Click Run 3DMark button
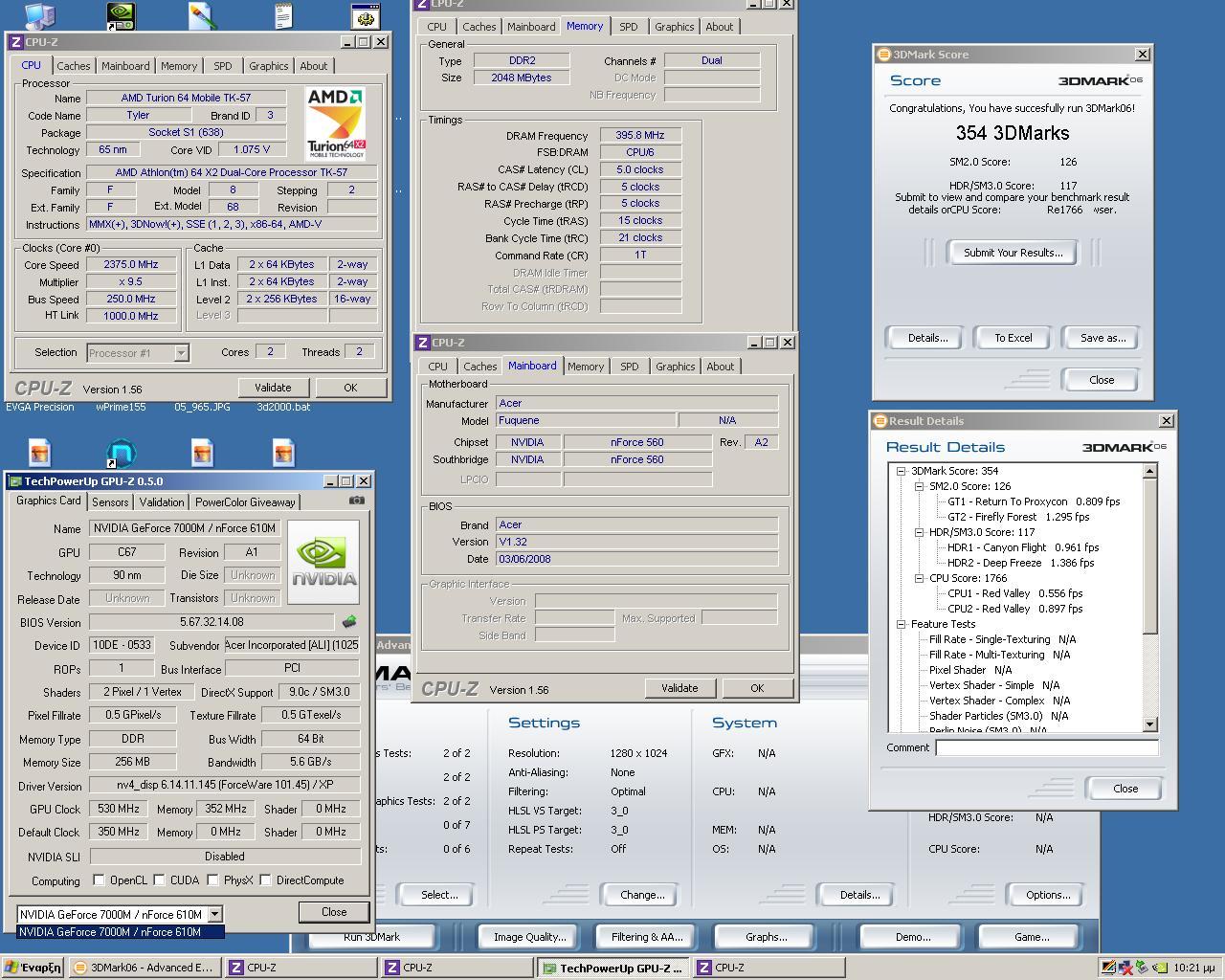 [371, 937]
